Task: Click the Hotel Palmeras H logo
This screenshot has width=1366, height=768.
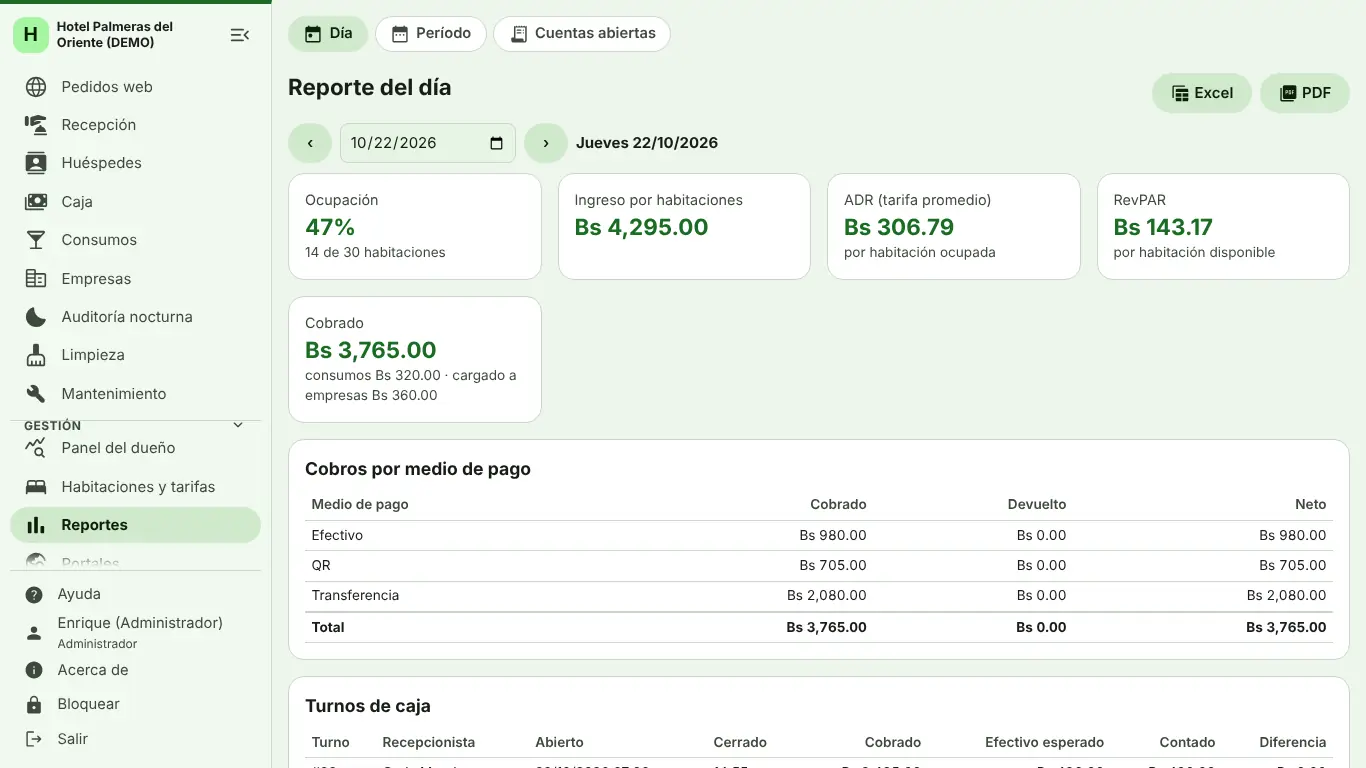Action: (31, 35)
